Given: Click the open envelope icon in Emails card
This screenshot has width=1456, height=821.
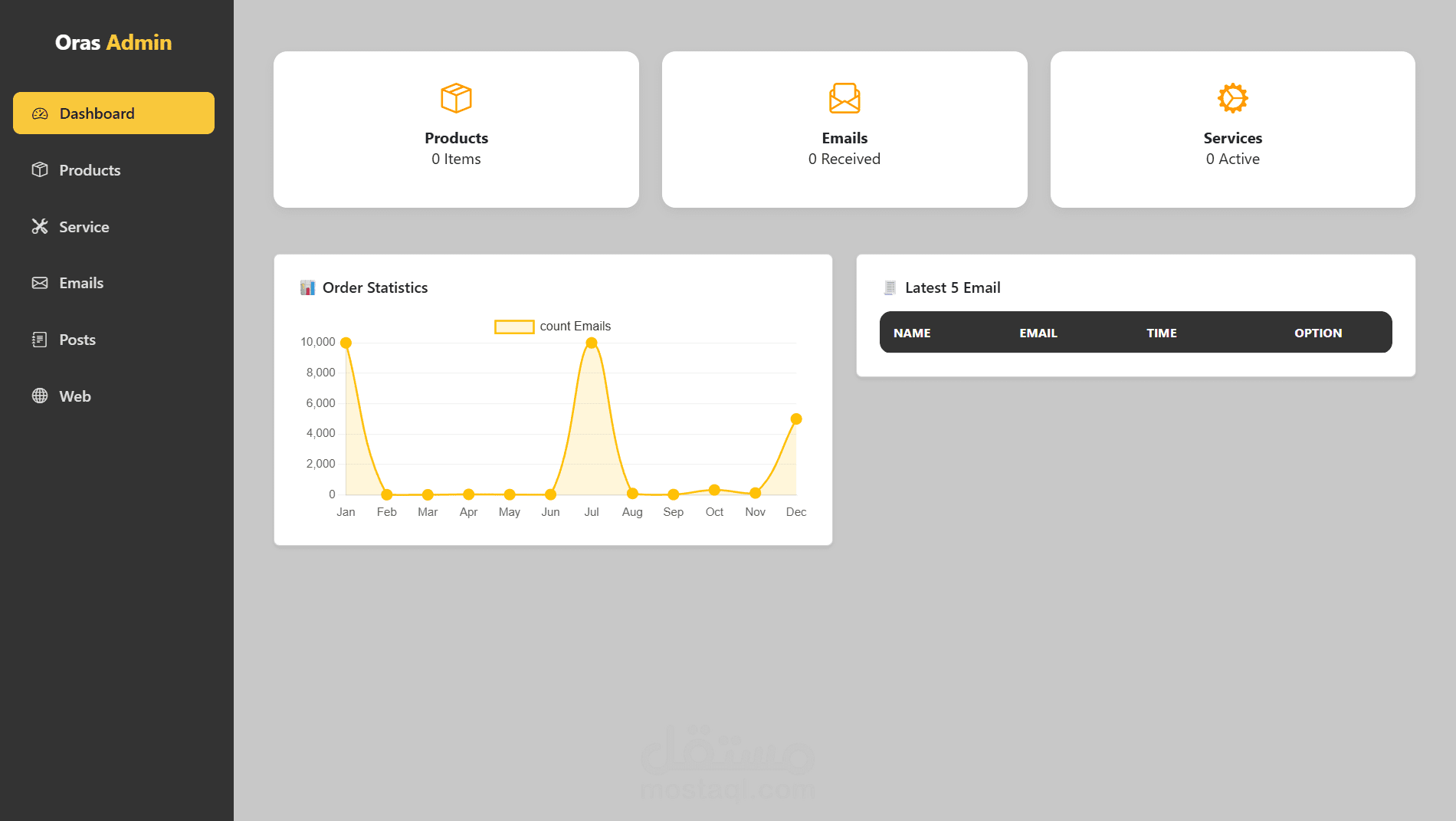Looking at the screenshot, I should coord(844,98).
